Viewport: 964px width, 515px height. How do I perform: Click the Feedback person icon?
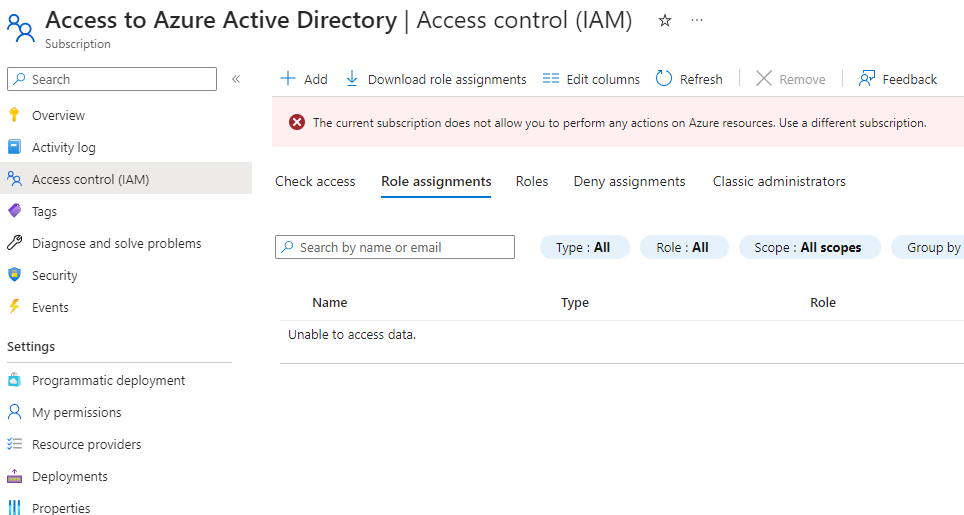click(x=867, y=79)
